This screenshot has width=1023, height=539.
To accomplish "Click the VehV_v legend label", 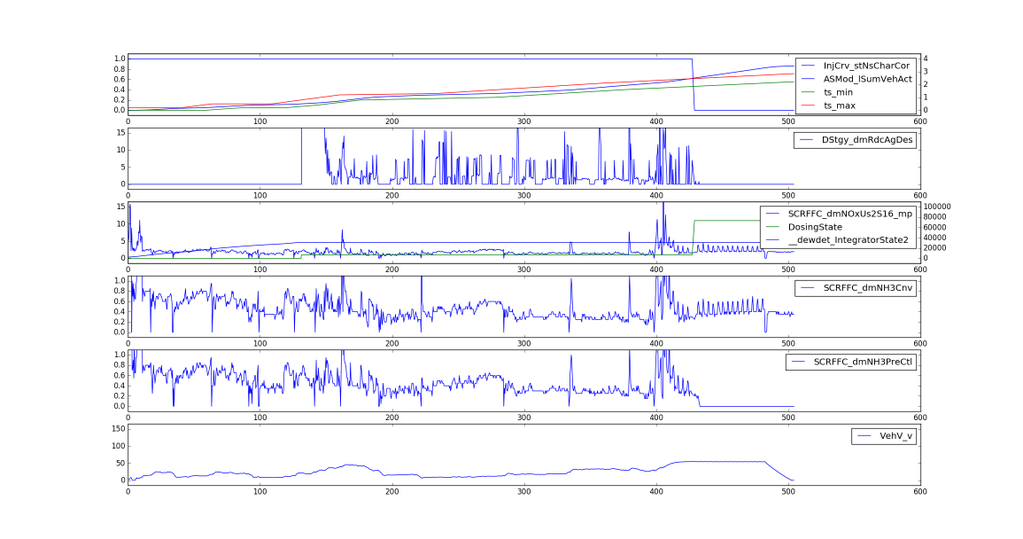I will pyautogui.click(x=896, y=436).
